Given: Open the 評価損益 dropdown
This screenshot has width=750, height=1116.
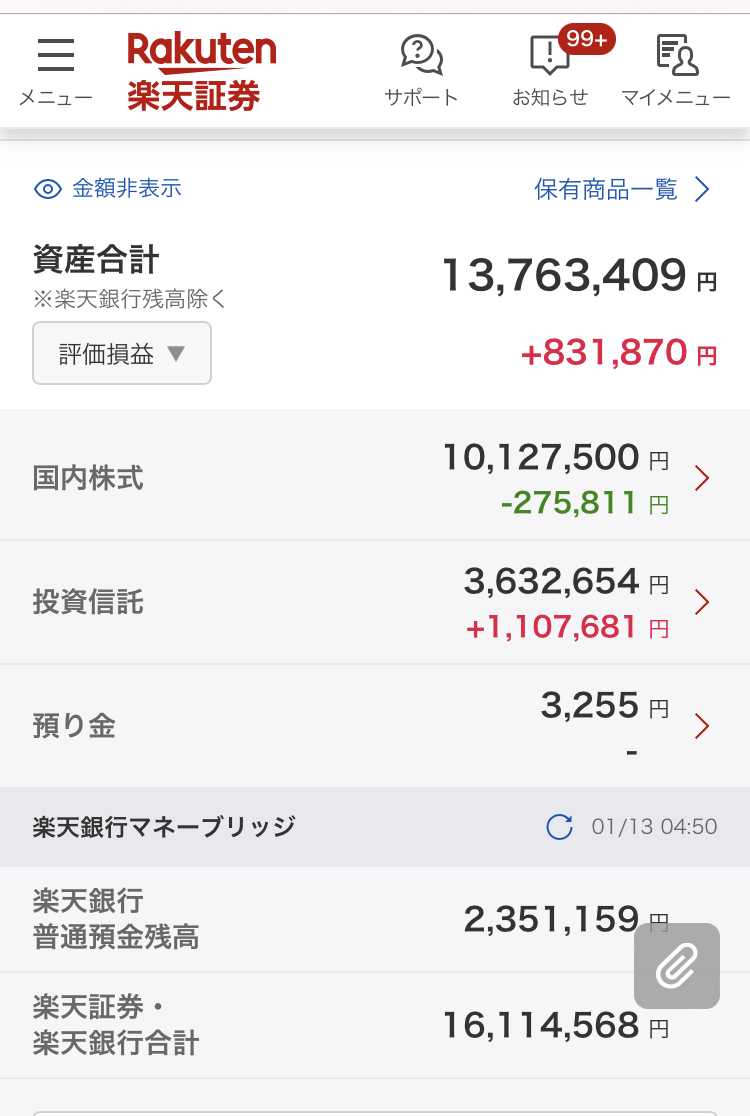Looking at the screenshot, I should coord(122,353).
